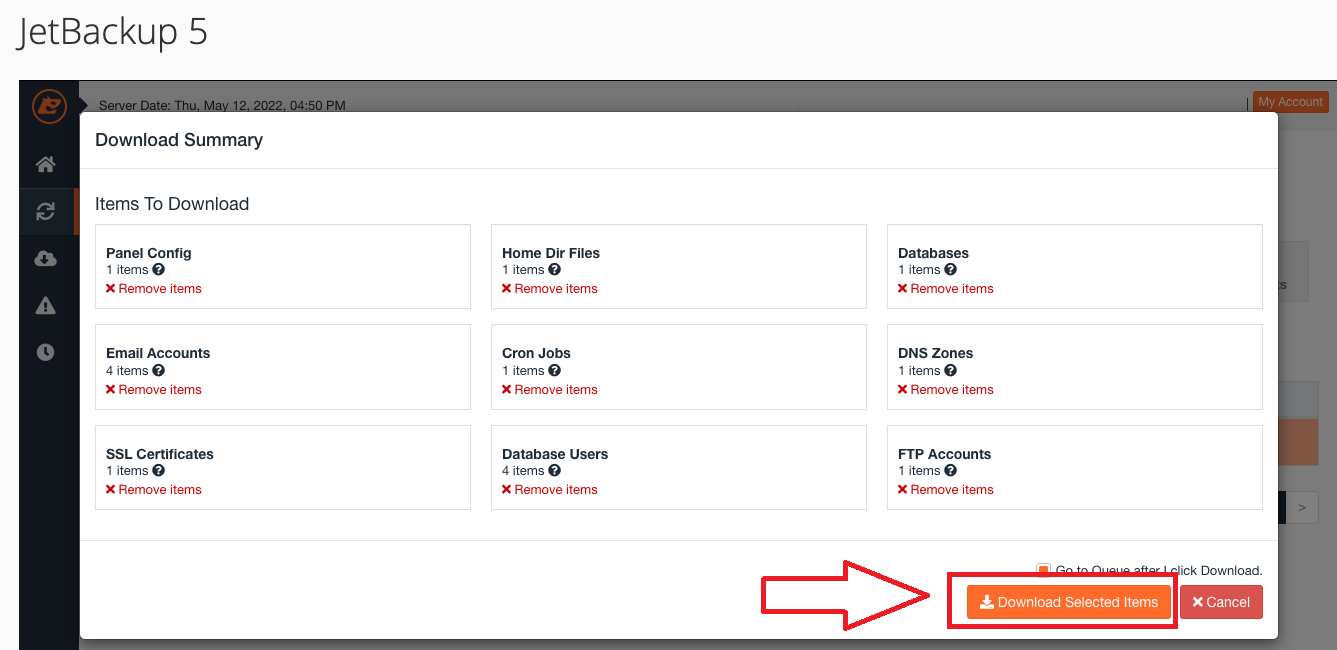The image size is (1337, 650).
Task: Remove items from Cron Jobs
Action: point(550,390)
